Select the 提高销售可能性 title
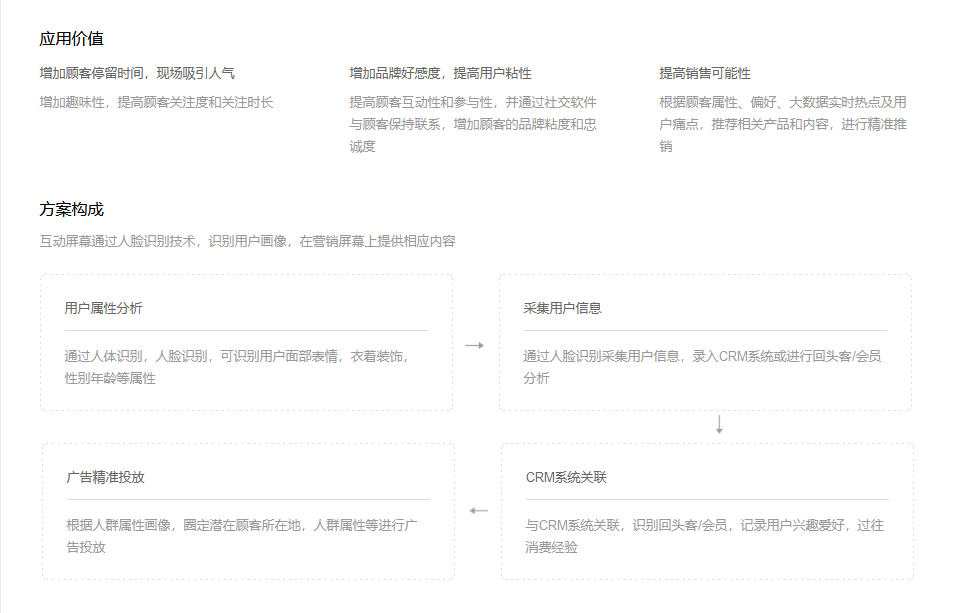Image resolution: width=953 pixels, height=613 pixels. [x=705, y=73]
